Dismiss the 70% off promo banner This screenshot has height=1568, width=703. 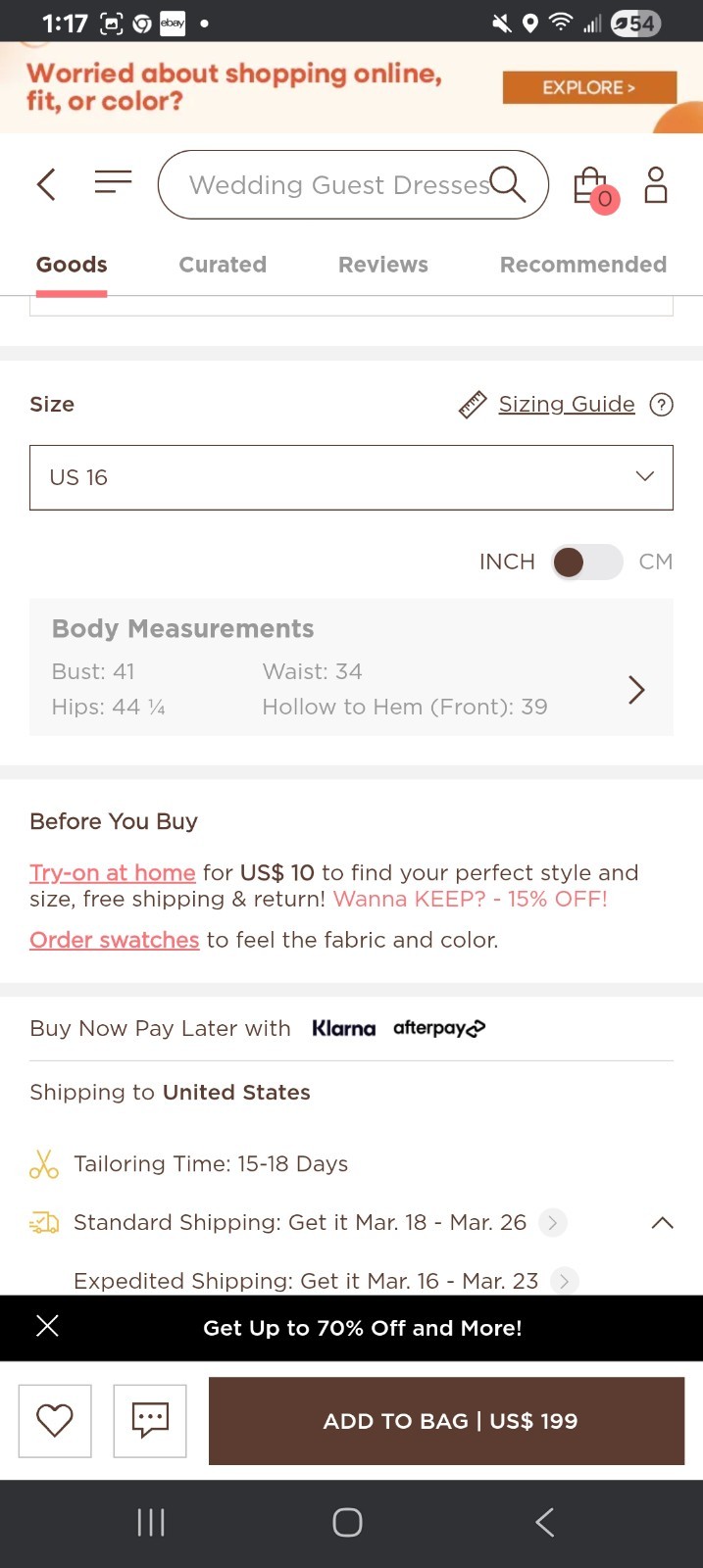47,1327
